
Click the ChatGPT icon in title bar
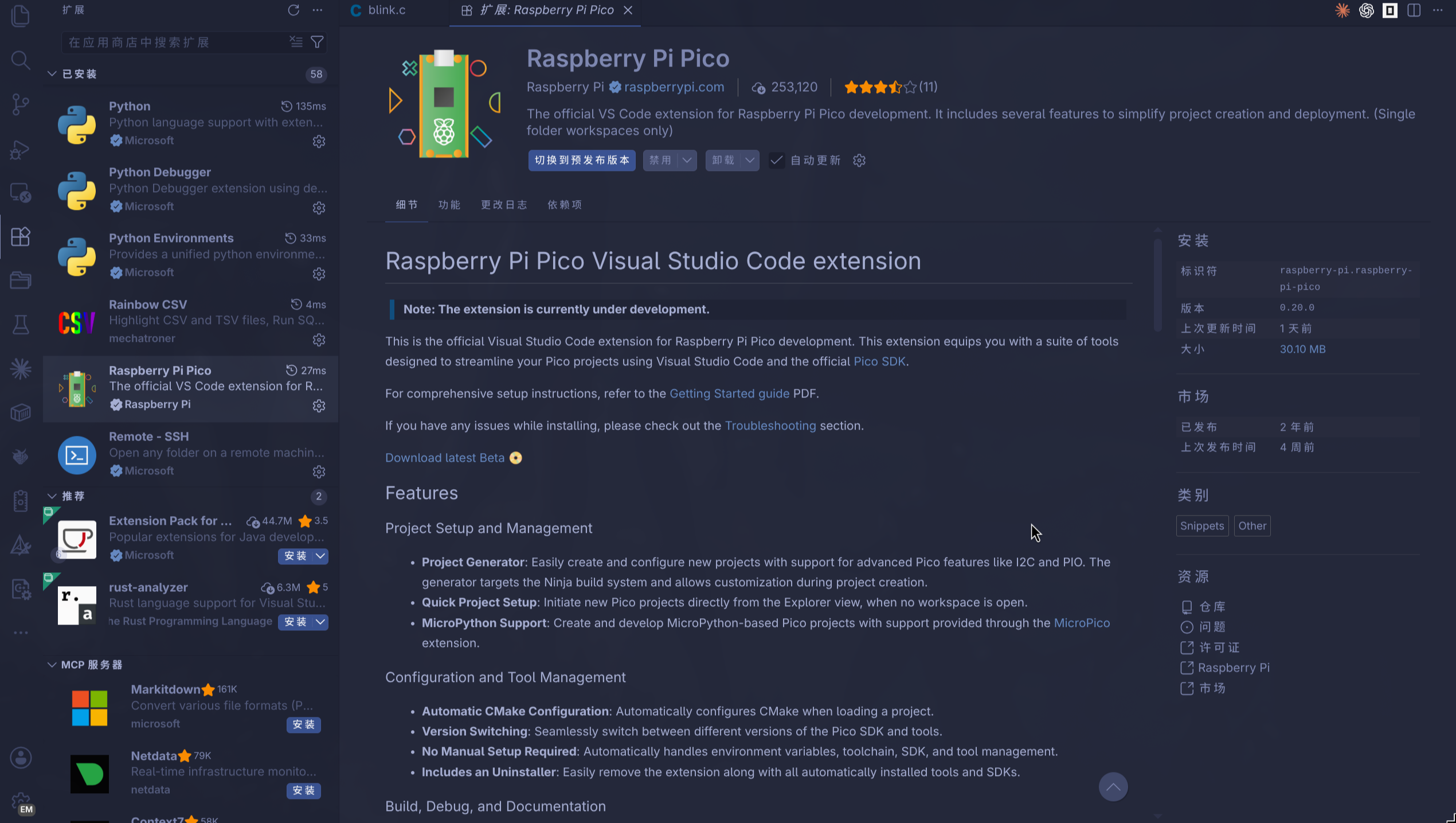pyautogui.click(x=1366, y=10)
